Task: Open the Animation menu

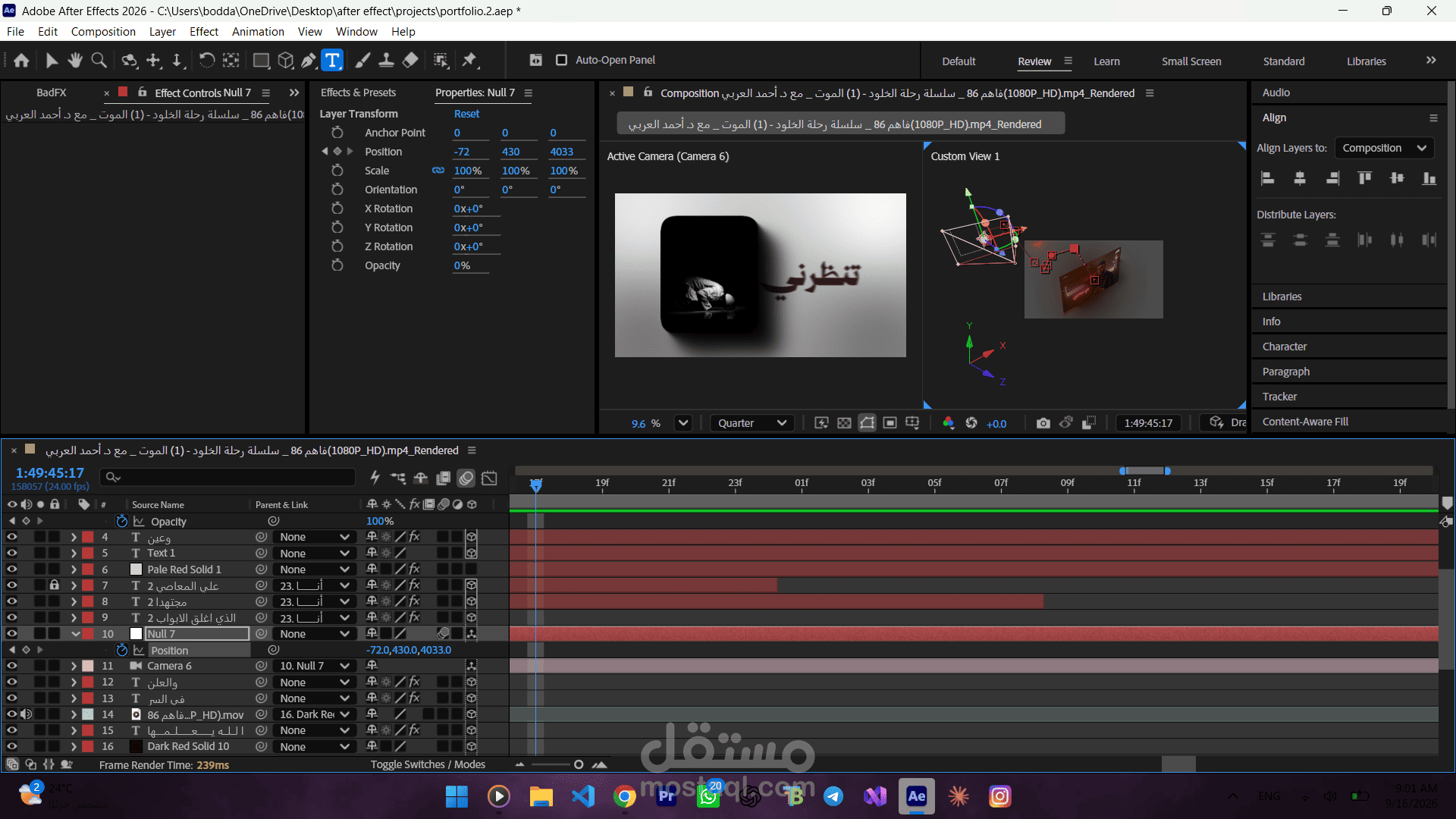Action: [258, 32]
